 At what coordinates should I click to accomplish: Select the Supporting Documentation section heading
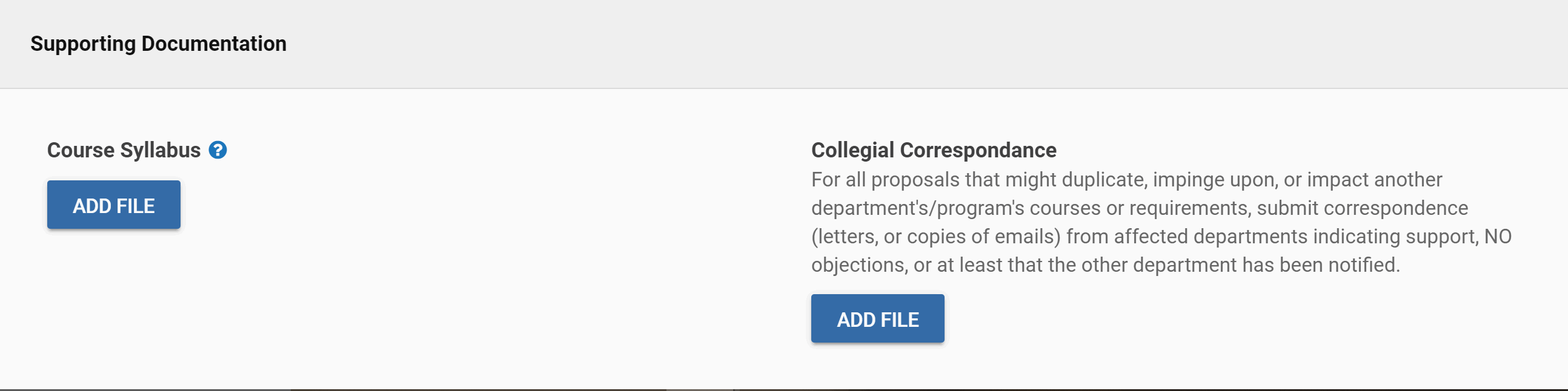click(158, 44)
